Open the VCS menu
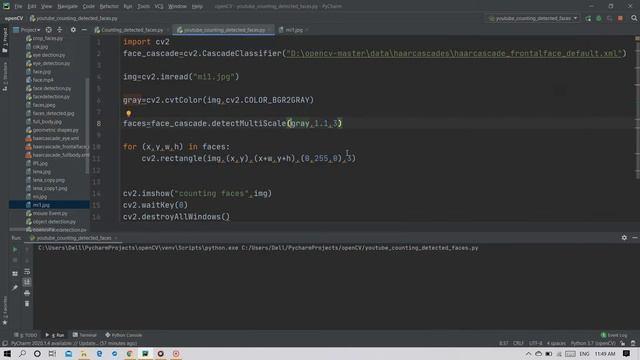 coord(159,7)
